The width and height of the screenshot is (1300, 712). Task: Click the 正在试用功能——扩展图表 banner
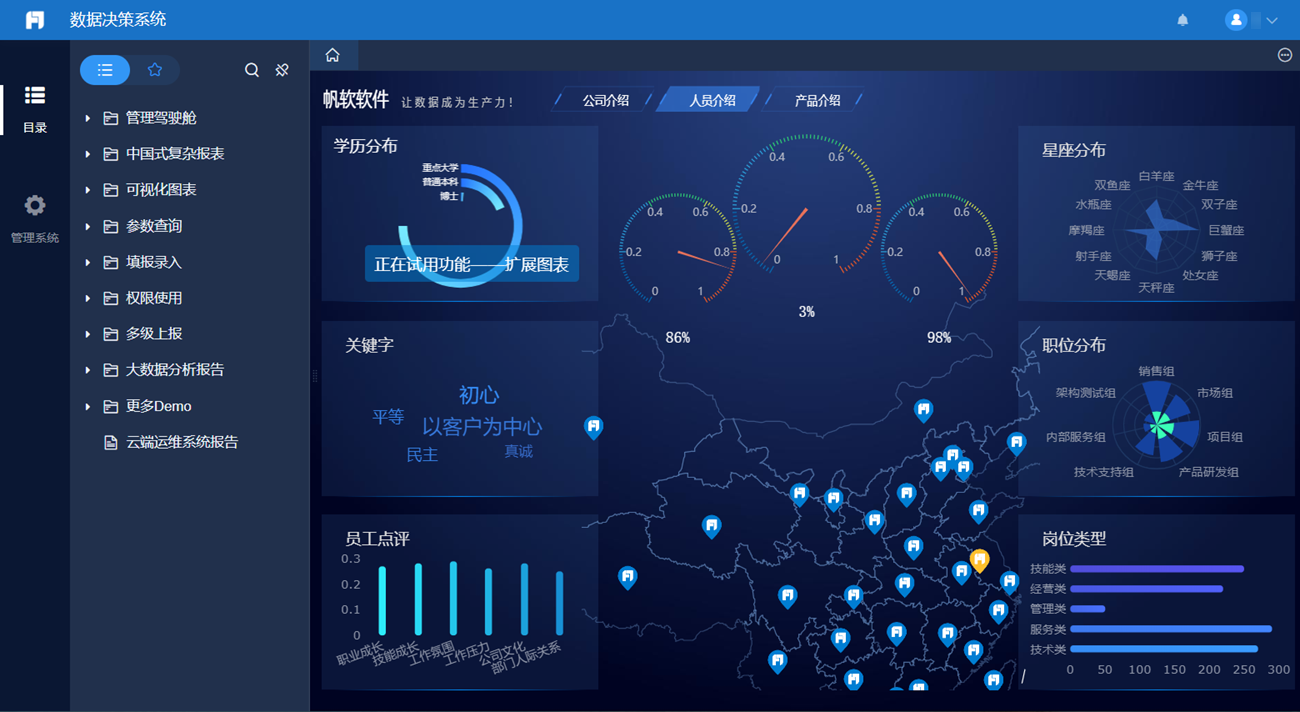471,265
